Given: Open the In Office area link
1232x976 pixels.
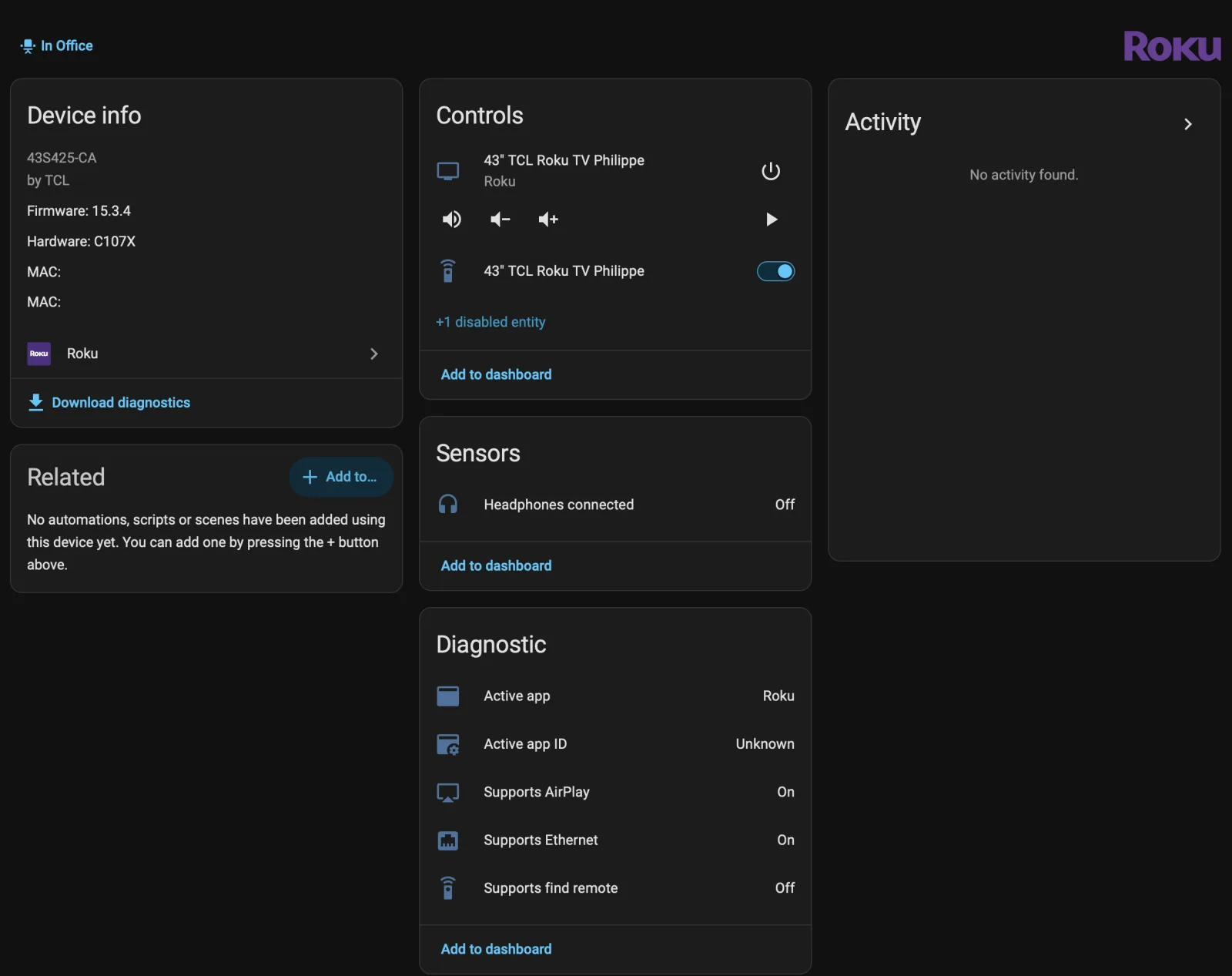Looking at the screenshot, I should pos(66,46).
